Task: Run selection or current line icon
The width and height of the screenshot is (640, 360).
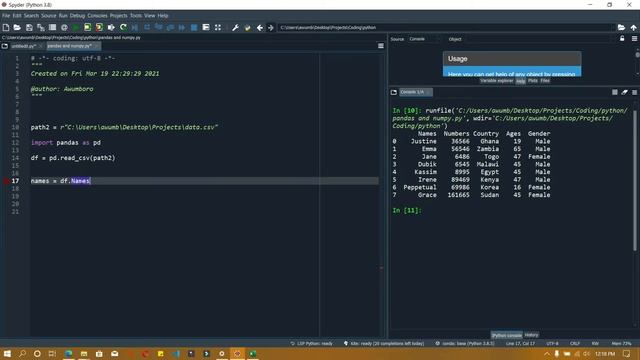Action: click(111, 27)
